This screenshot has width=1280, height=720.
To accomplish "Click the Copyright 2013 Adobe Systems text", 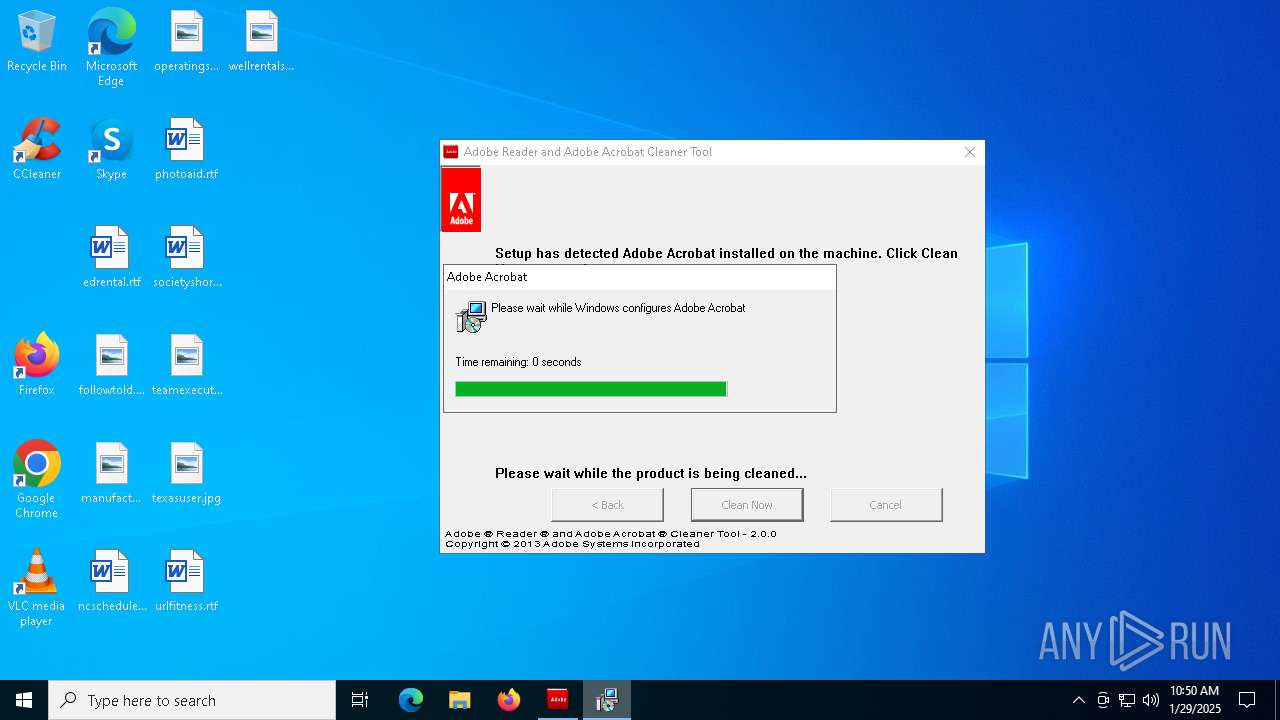I will tap(572, 544).
